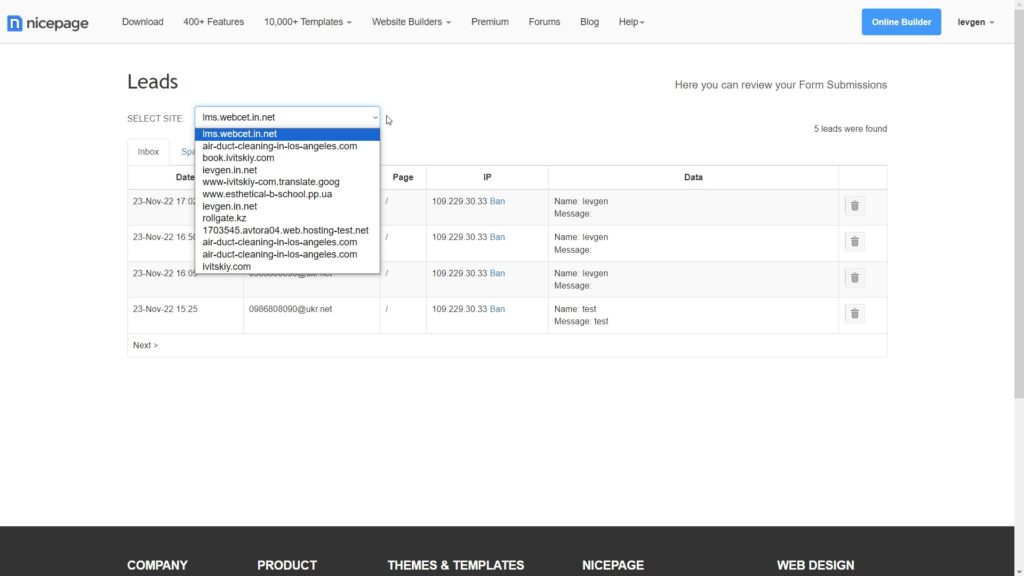This screenshot has width=1024, height=576.
Task: Delete the first lead with trash icon
Action: click(x=854, y=206)
